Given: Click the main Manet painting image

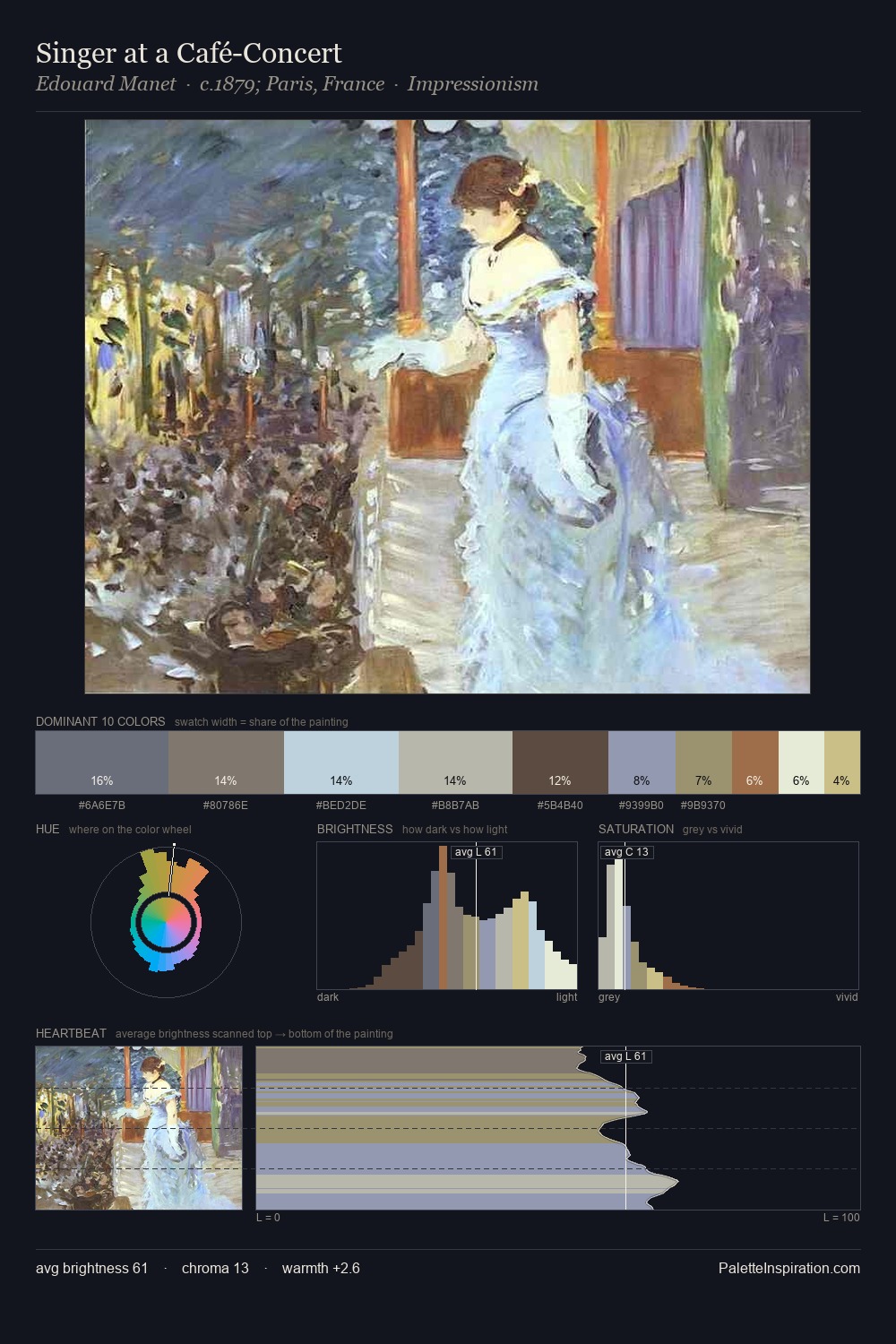Looking at the screenshot, I should tap(447, 407).
